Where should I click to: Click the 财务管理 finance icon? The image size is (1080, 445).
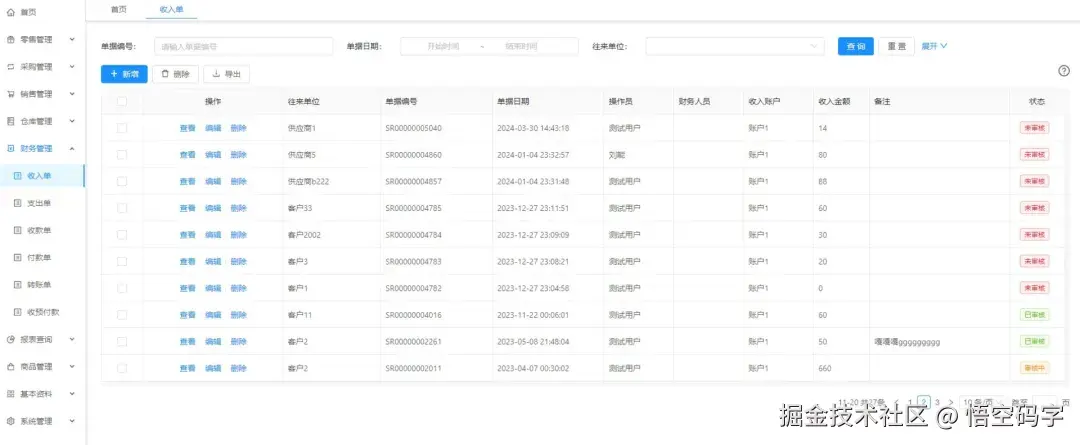tap(10, 149)
